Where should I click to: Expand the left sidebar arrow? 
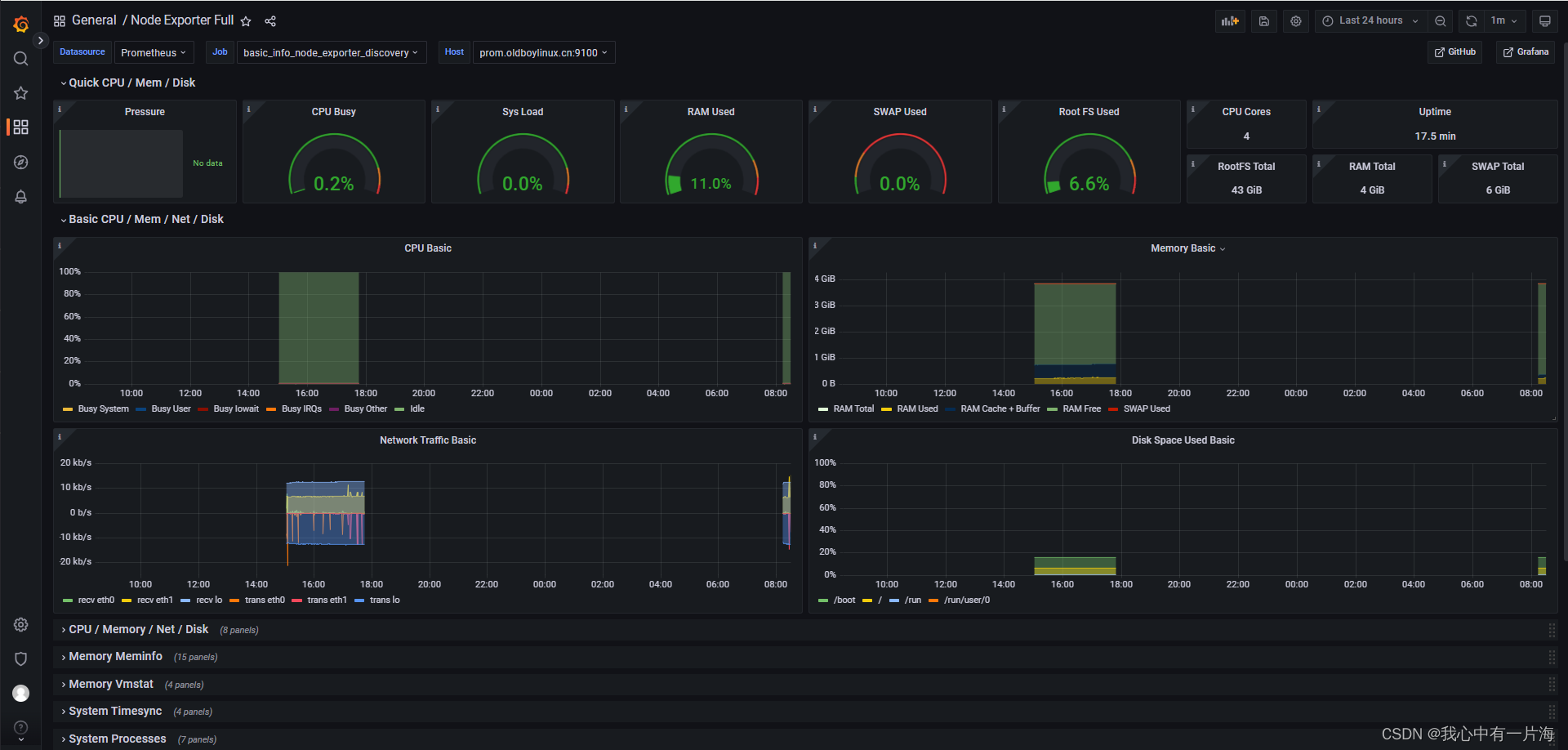tap(41, 40)
